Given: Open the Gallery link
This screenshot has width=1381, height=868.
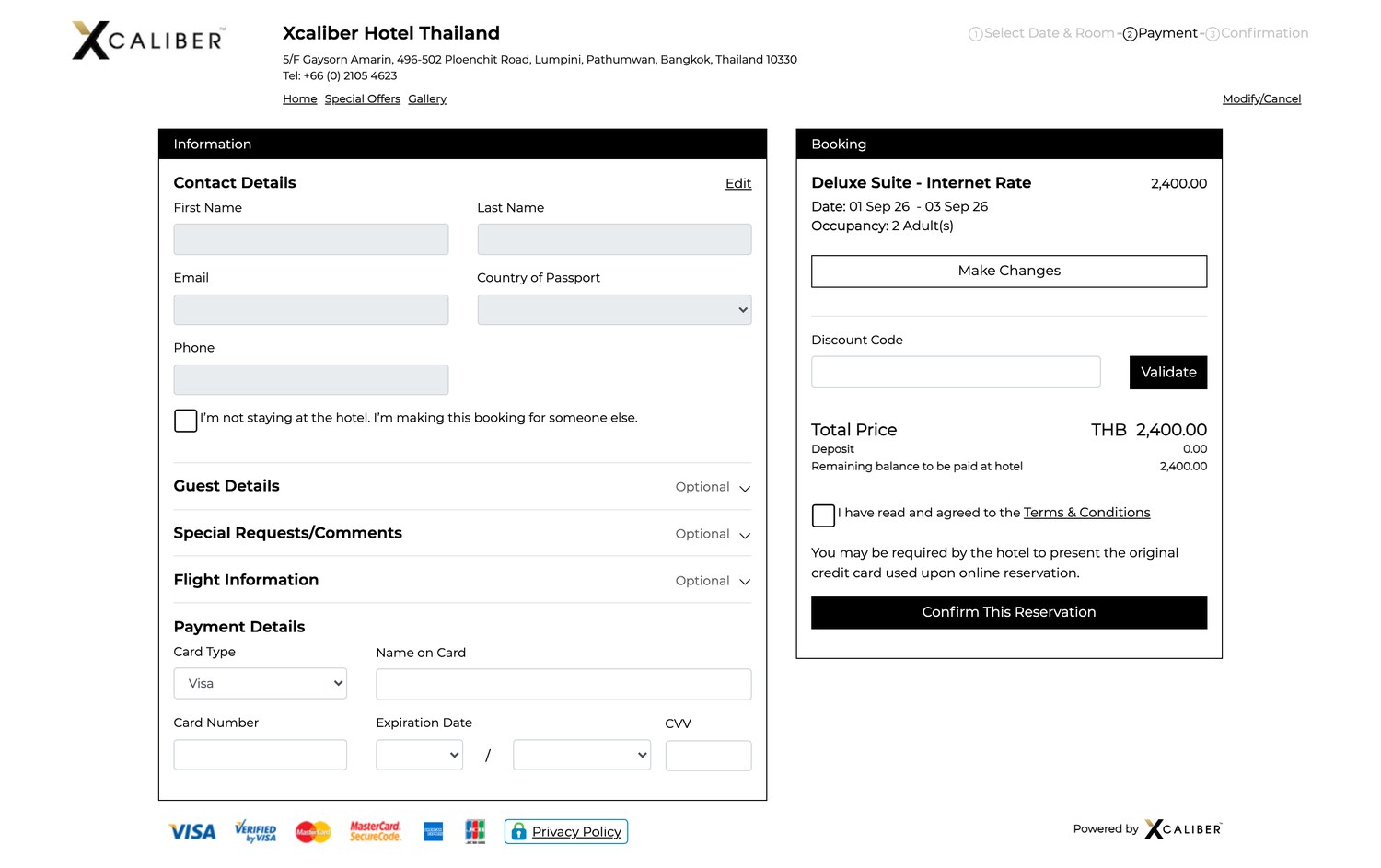Looking at the screenshot, I should coord(427,98).
